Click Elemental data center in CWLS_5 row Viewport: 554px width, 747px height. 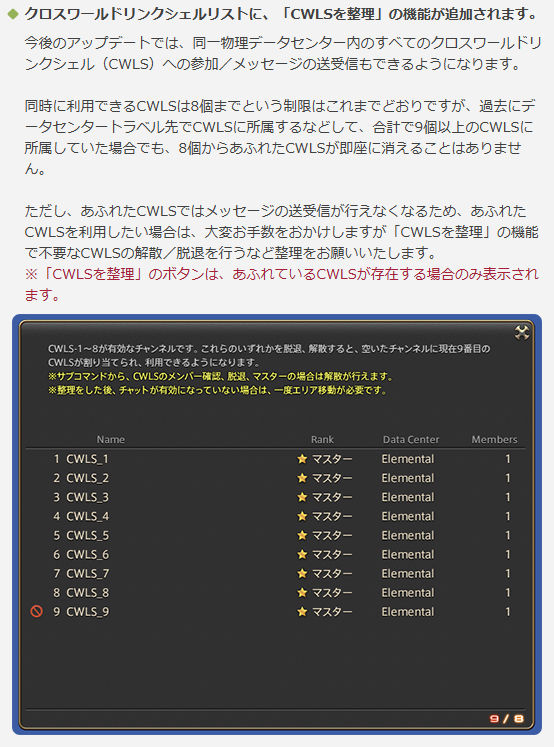click(408, 535)
